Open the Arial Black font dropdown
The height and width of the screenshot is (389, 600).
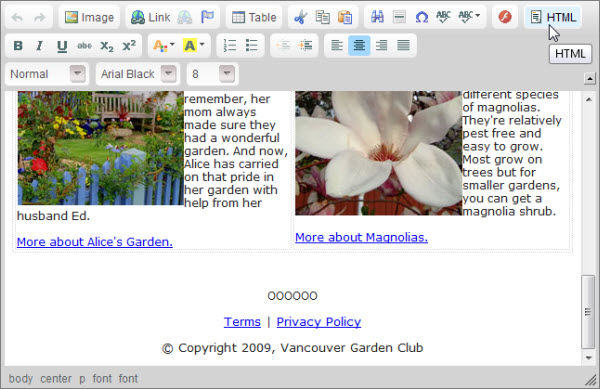coord(138,74)
